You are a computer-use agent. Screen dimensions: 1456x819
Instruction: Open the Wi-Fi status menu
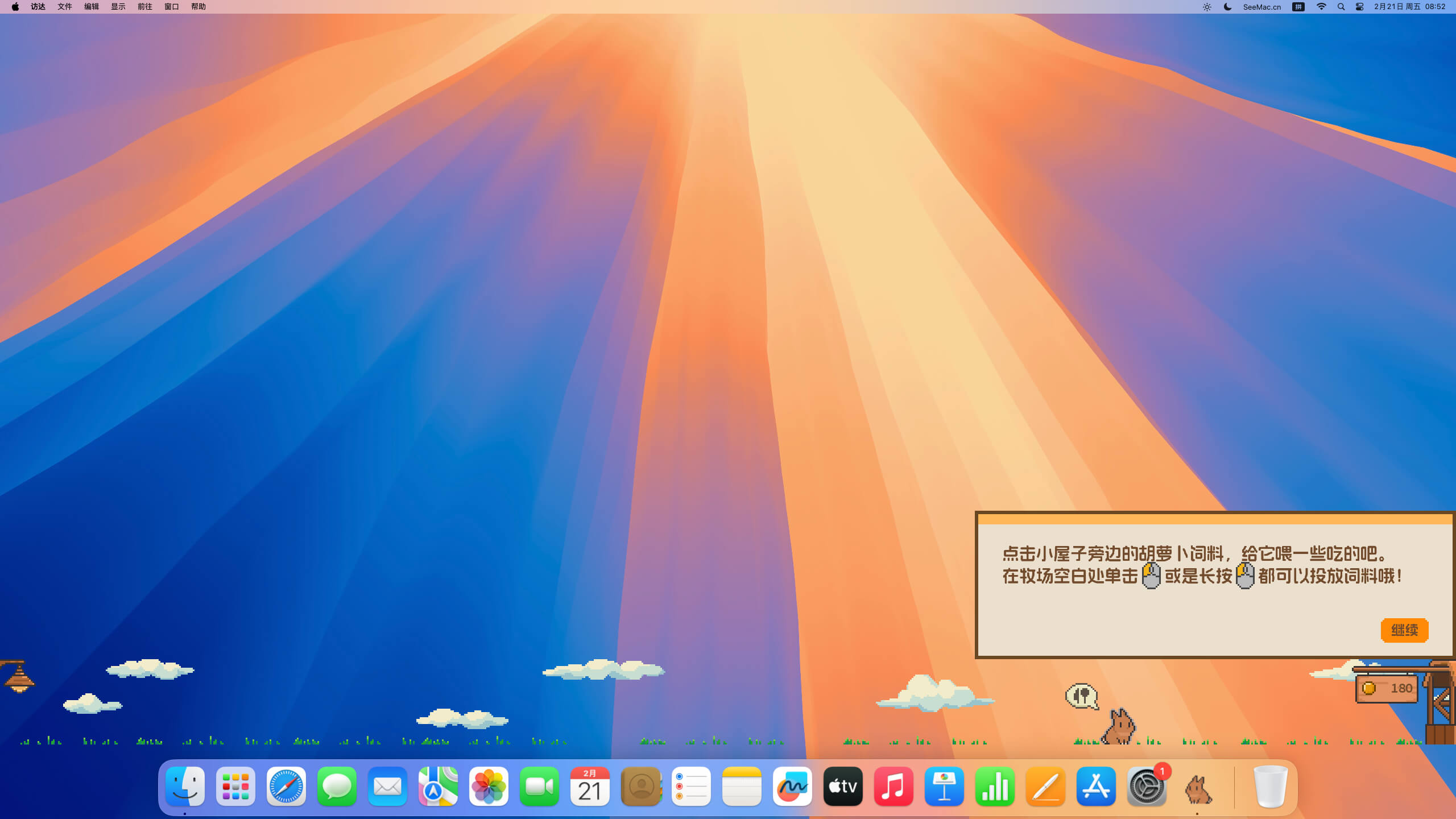(x=1321, y=7)
